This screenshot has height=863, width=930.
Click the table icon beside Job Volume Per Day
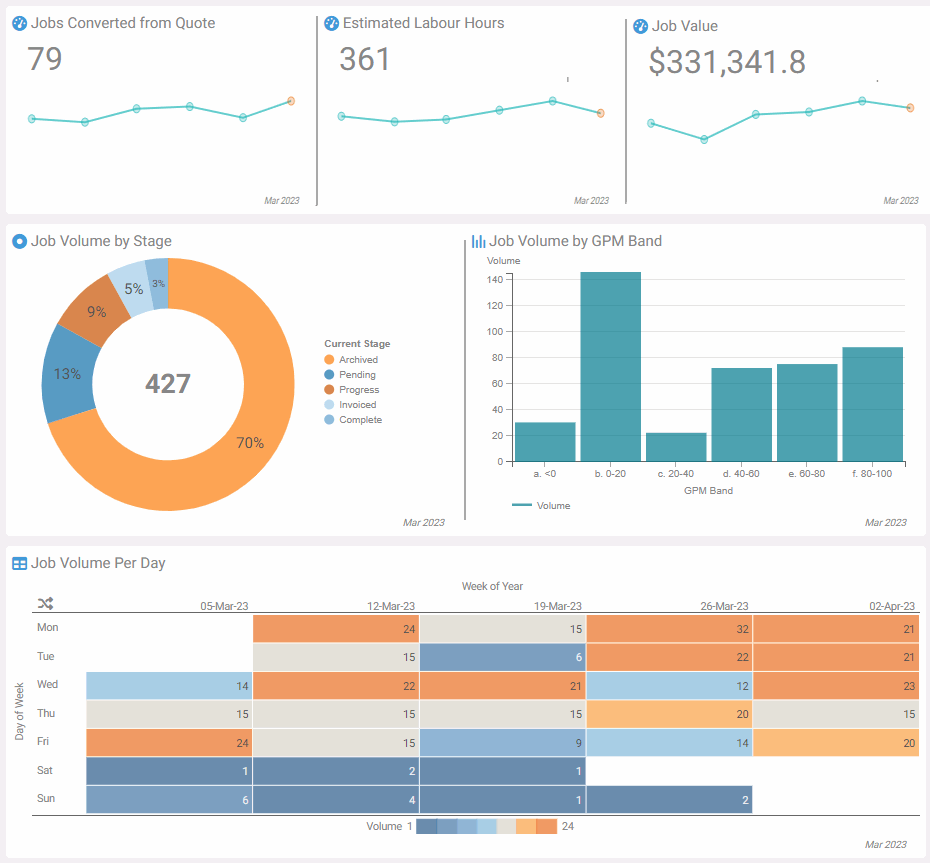(19, 563)
